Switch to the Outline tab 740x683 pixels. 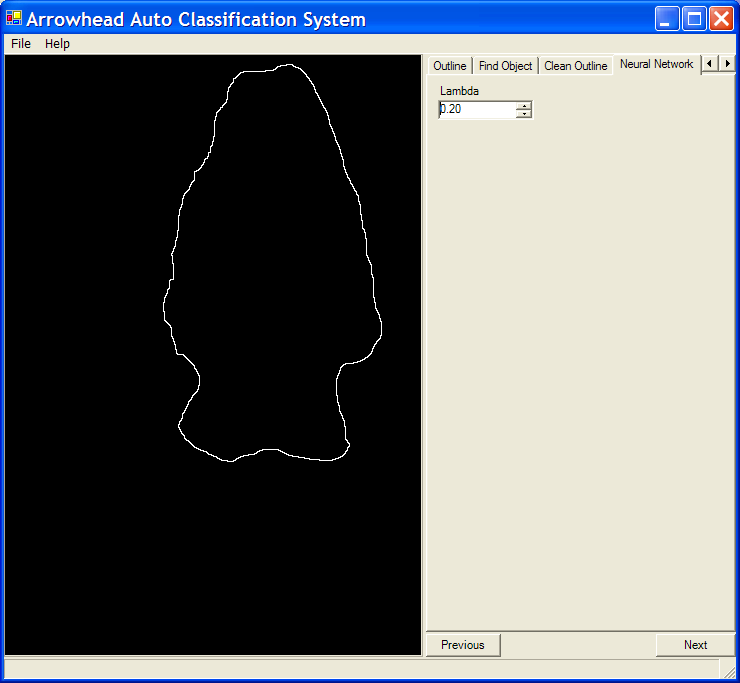click(x=449, y=66)
